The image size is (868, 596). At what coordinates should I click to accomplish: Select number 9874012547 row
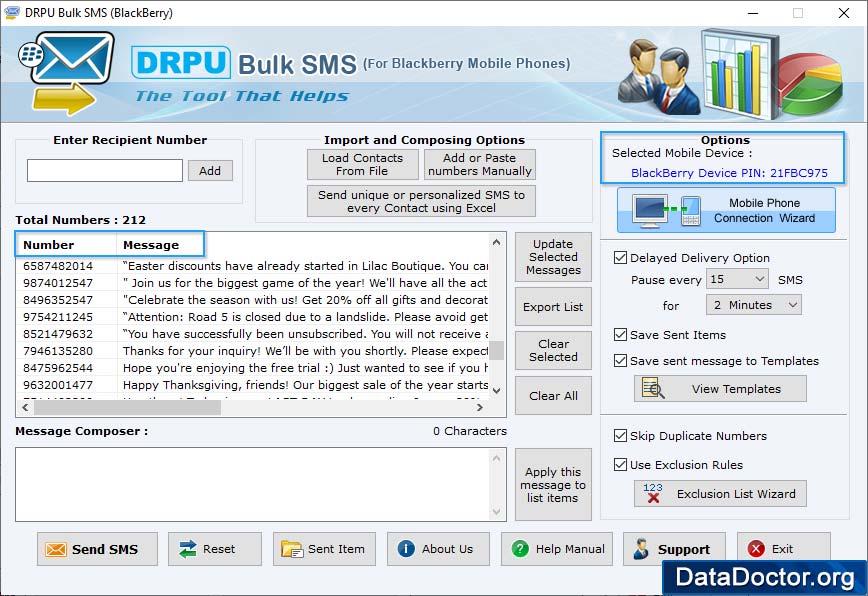pyautogui.click(x=252, y=283)
